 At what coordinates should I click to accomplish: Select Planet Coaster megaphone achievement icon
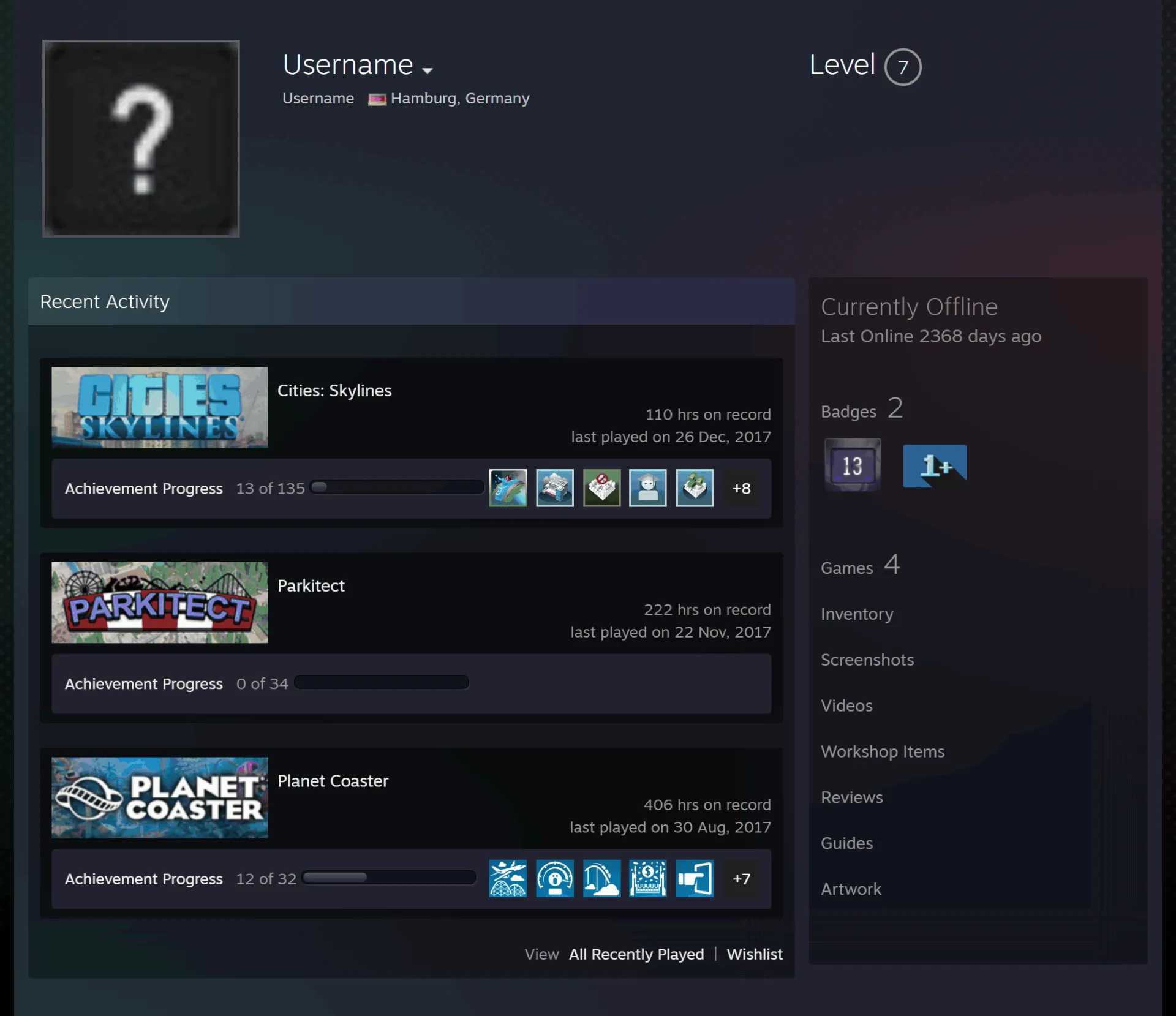tap(695, 878)
